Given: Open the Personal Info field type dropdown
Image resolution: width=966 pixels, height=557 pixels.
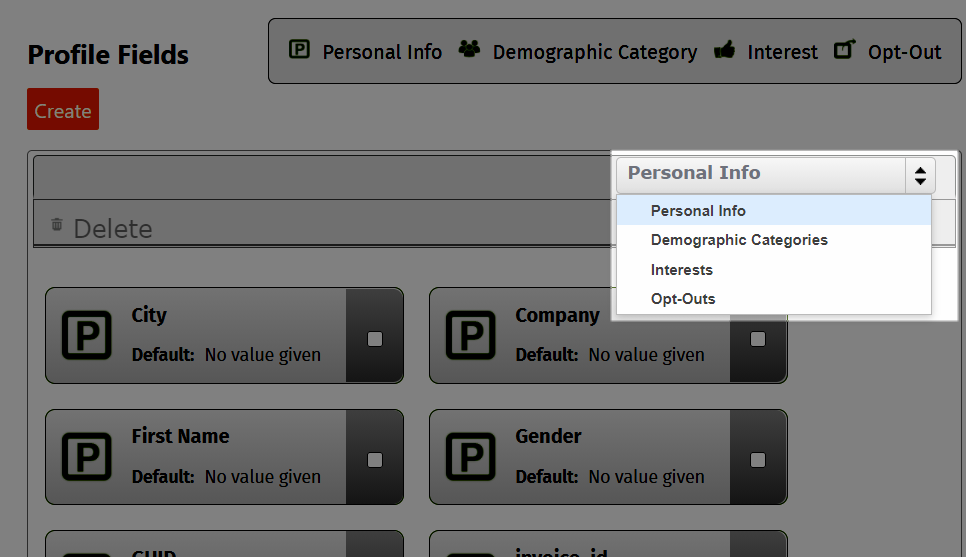Looking at the screenshot, I should pyautogui.click(x=776, y=176).
